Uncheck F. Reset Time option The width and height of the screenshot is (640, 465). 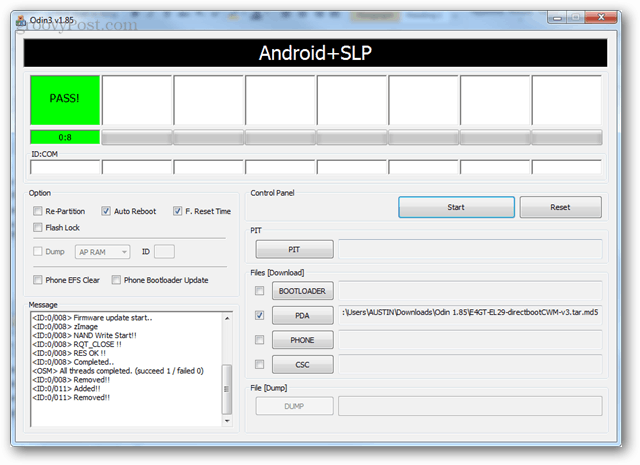(177, 211)
